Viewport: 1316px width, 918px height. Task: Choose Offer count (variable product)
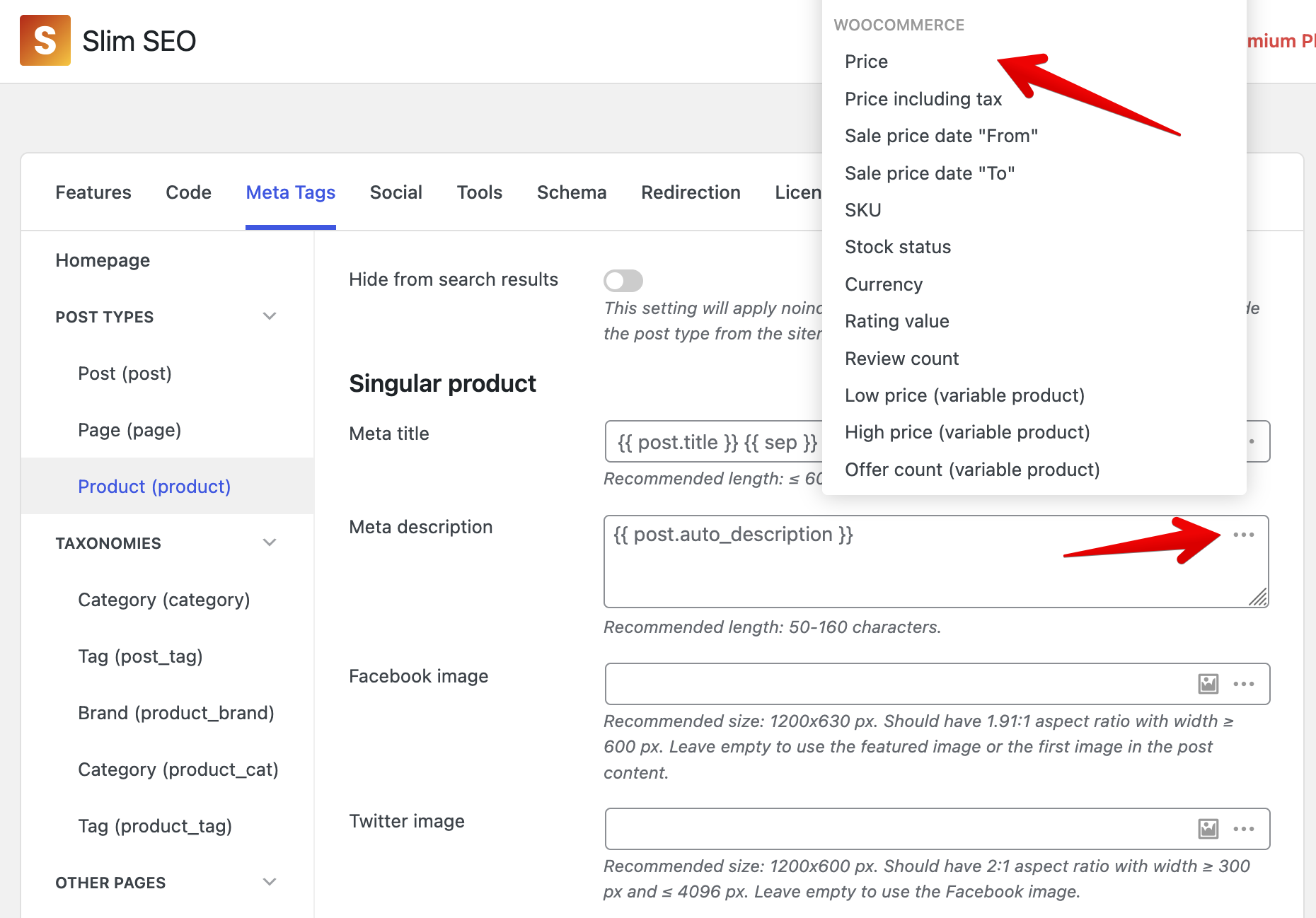972,470
